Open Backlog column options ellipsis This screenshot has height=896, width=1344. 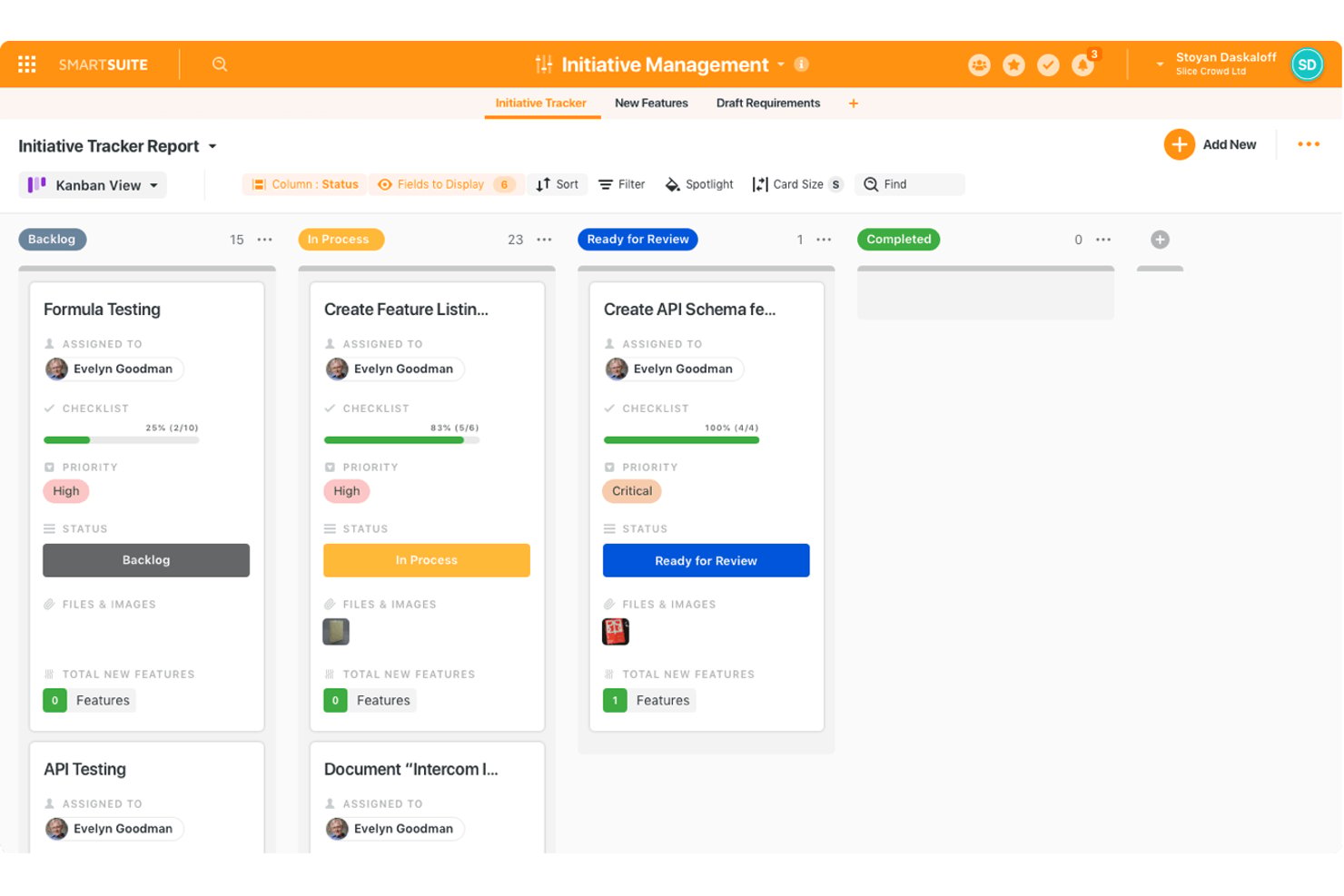coord(265,240)
